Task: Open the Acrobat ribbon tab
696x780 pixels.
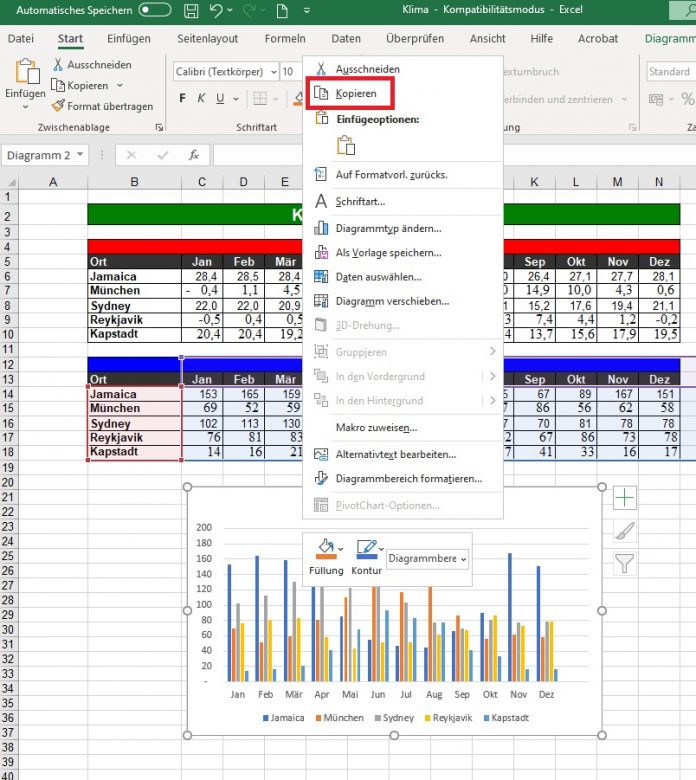Action: pos(597,38)
